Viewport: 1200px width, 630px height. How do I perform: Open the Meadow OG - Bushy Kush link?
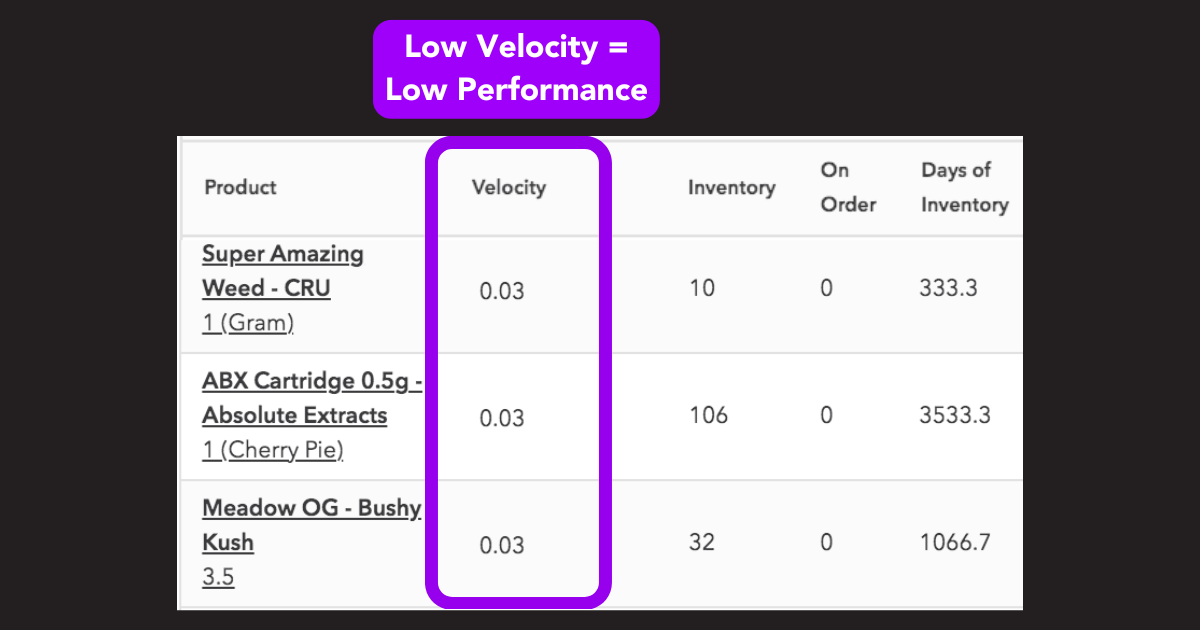click(311, 525)
